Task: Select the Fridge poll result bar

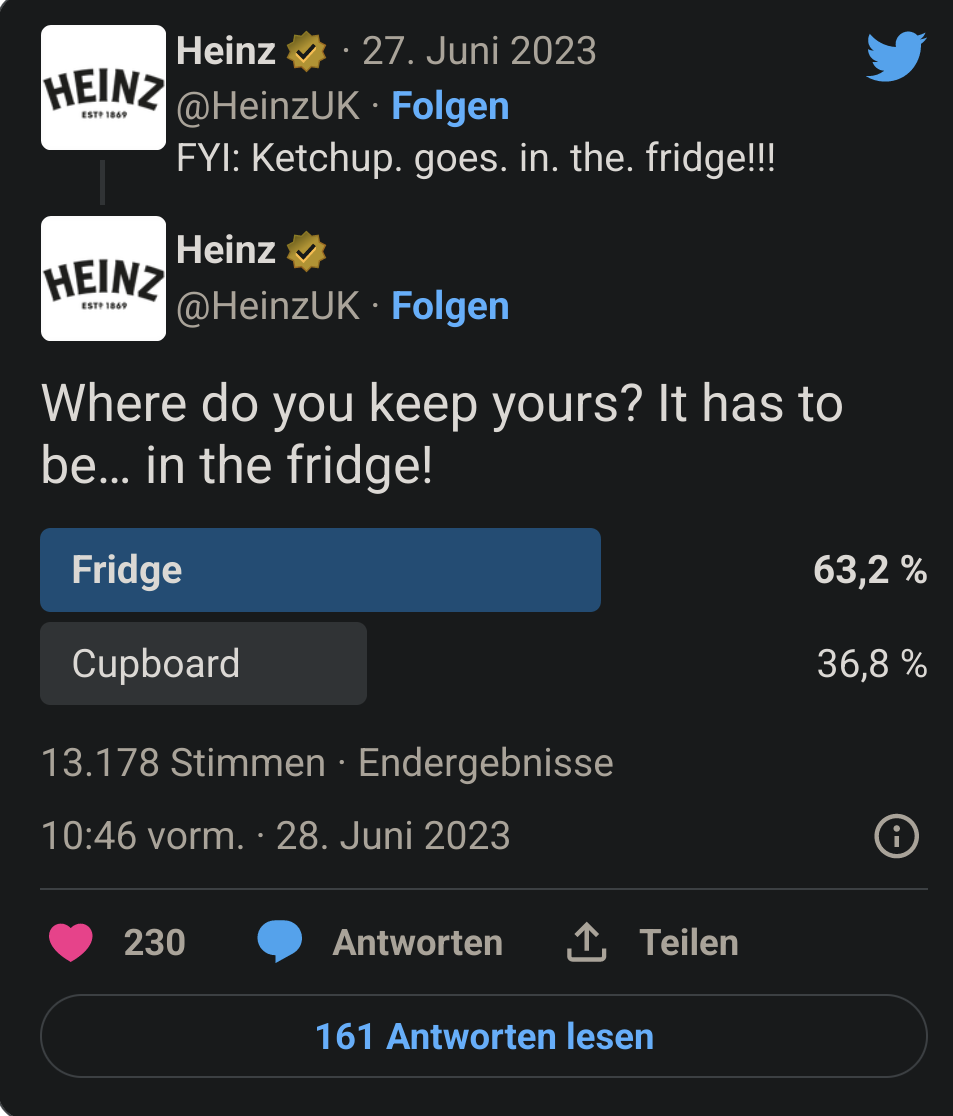Action: 320,569
